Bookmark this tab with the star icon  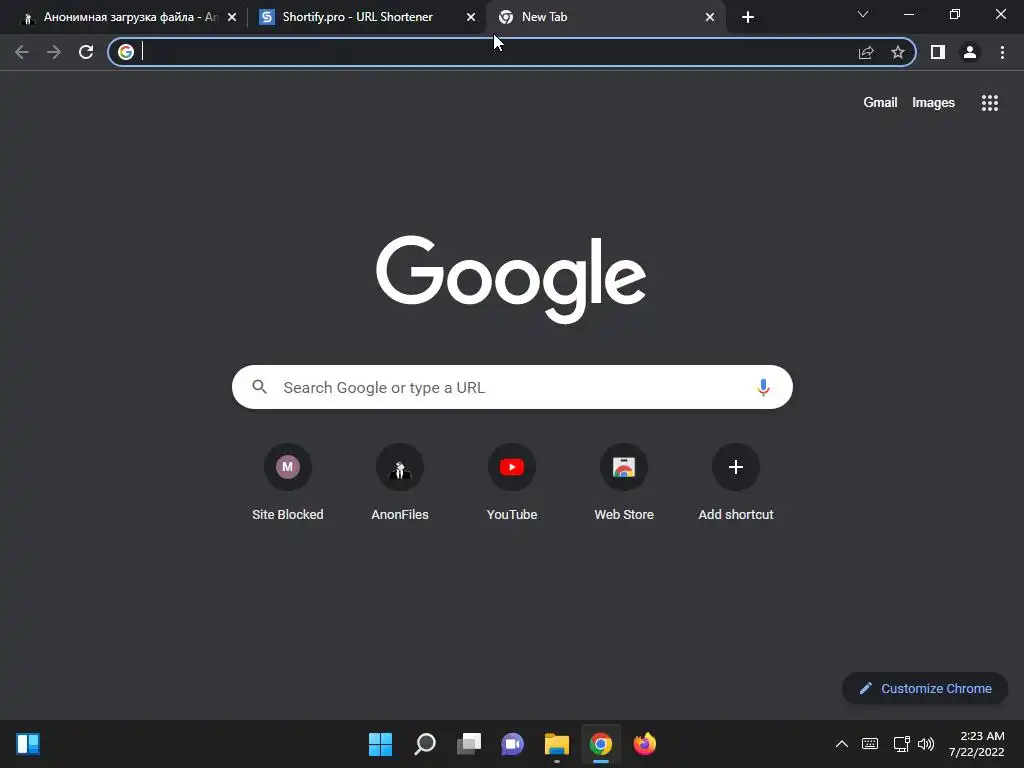(898, 52)
